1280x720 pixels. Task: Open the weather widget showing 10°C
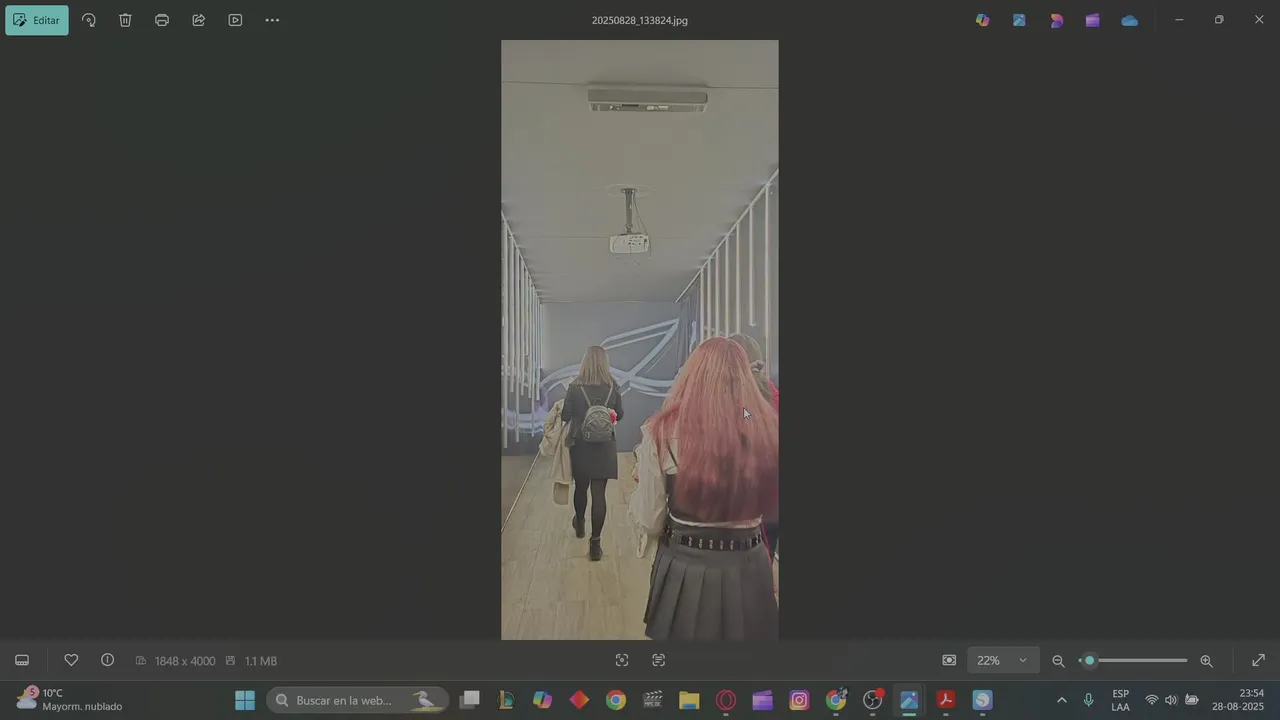(68, 699)
